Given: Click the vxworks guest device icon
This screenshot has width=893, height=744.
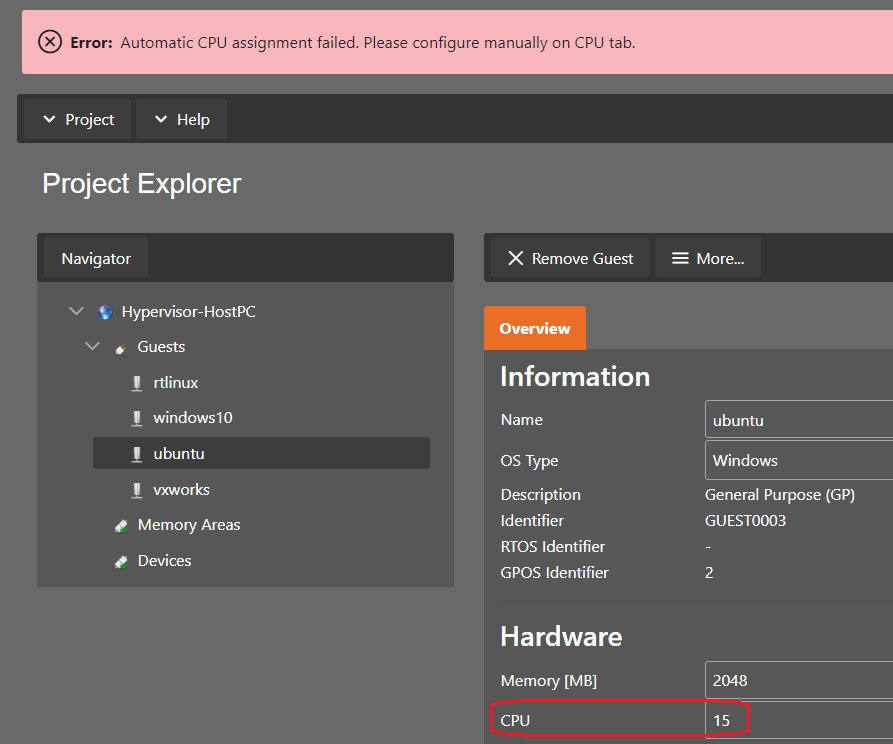Looking at the screenshot, I should coord(137,490).
